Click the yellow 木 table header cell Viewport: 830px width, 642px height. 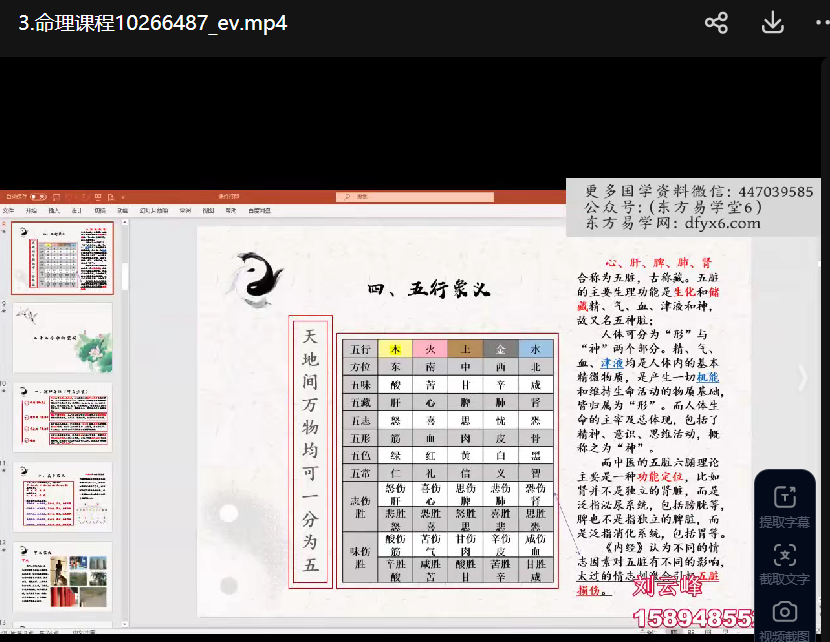[395, 349]
